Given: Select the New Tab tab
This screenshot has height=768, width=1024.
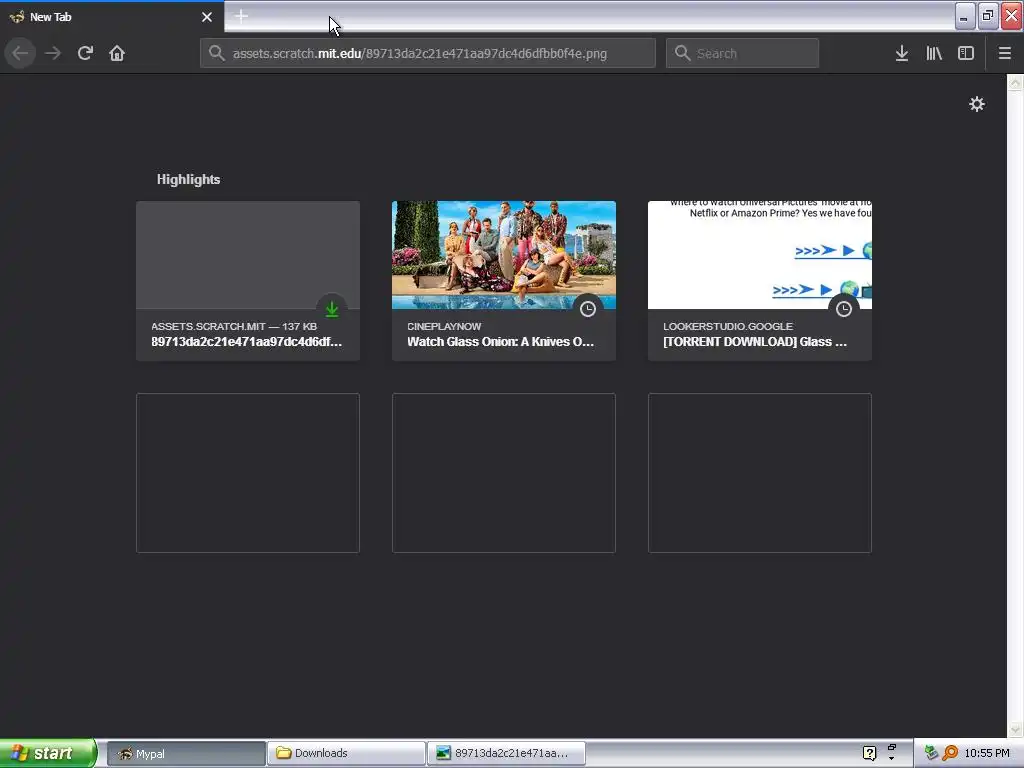Looking at the screenshot, I should coord(111,17).
